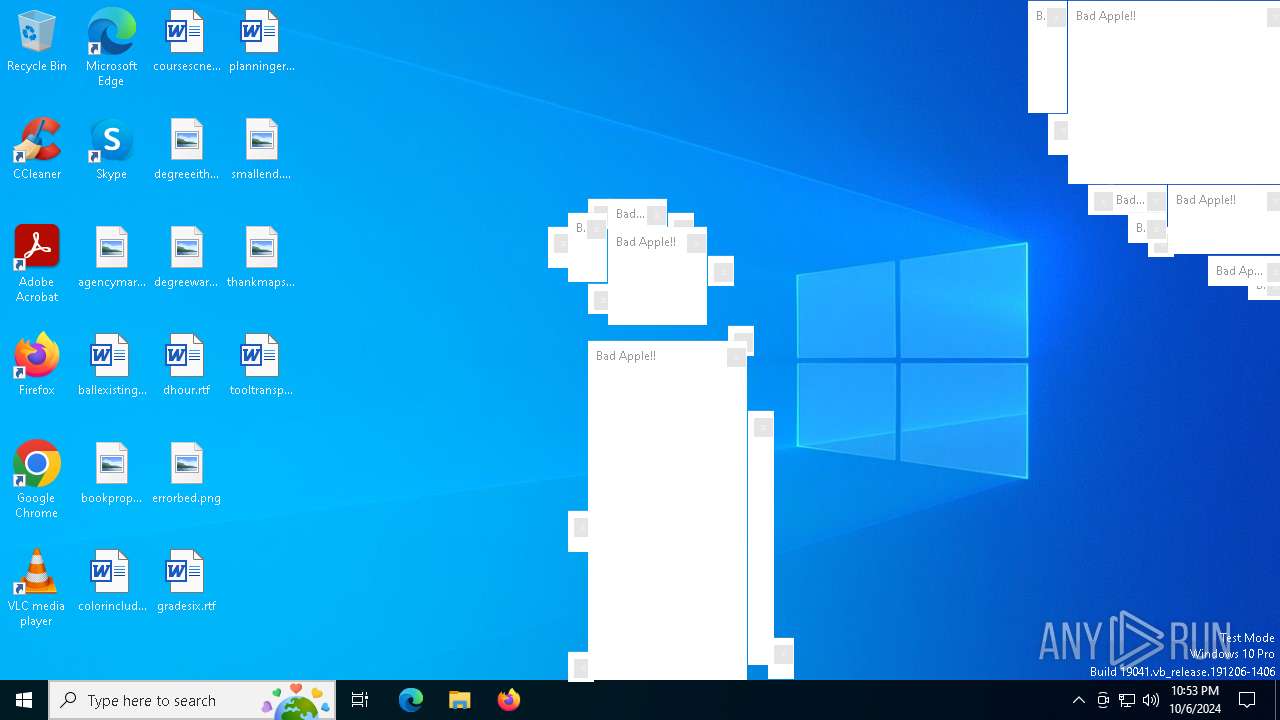
Task: Open Microsoft Edge from the taskbar
Action: click(411, 700)
